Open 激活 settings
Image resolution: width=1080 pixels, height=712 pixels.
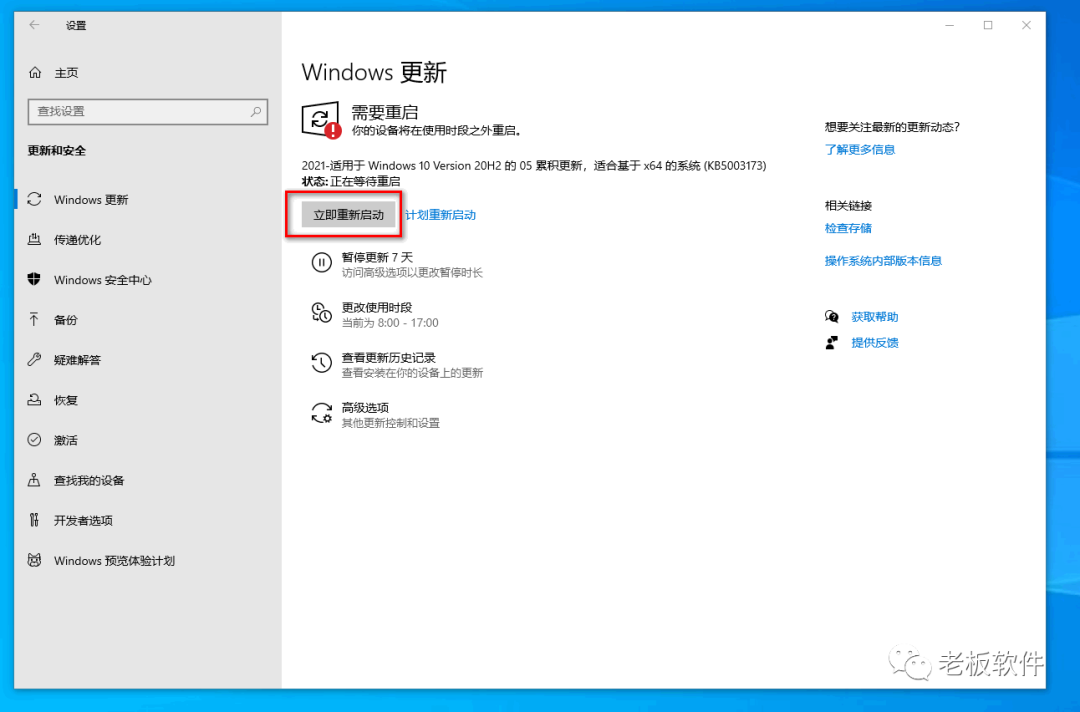click(147, 439)
